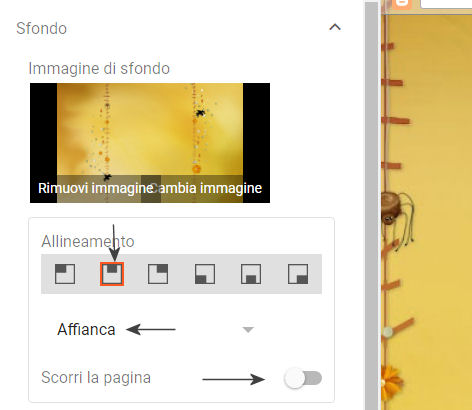Click Rimuovi immagine on the thumbnail
The height and width of the screenshot is (410, 472).
click(x=96, y=188)
